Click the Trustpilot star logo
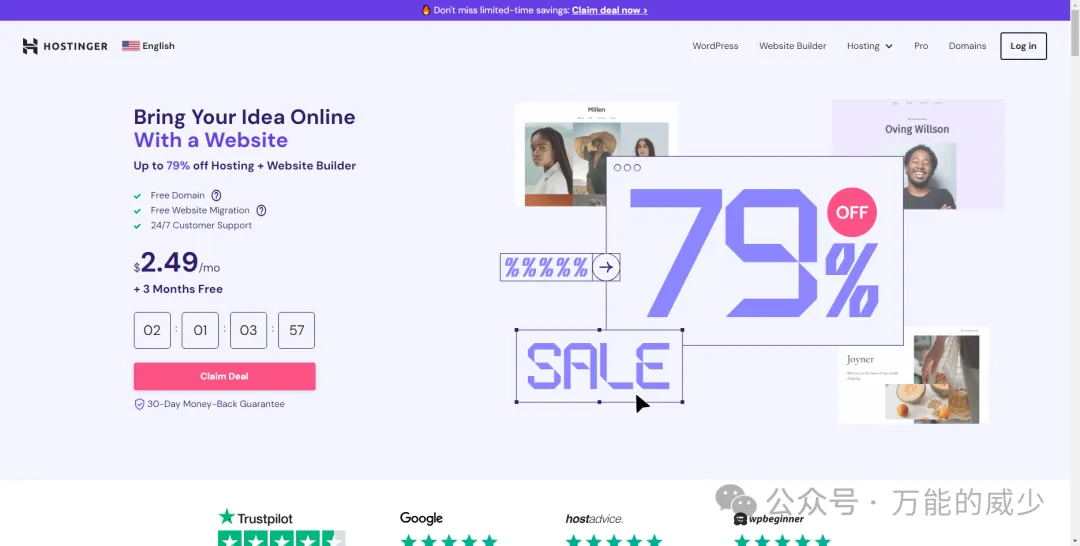This screenshot has height=546, width=1080. coord(227,517)
